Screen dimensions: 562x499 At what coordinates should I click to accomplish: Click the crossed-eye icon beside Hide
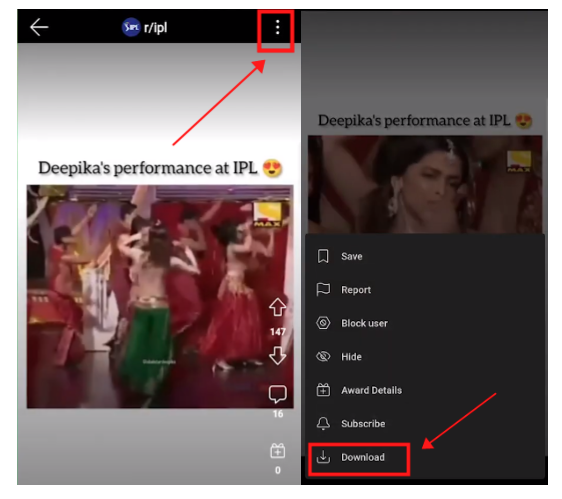pos(323,357)
